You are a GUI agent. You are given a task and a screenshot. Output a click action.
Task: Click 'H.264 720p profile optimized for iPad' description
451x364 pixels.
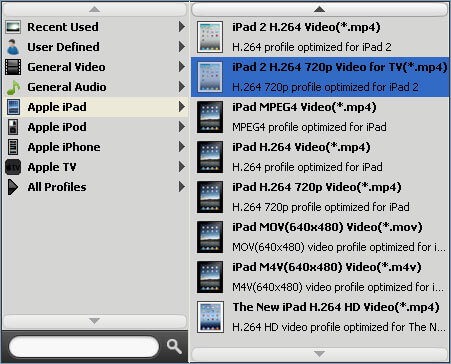pyautogui.click(x=321, y=207)
